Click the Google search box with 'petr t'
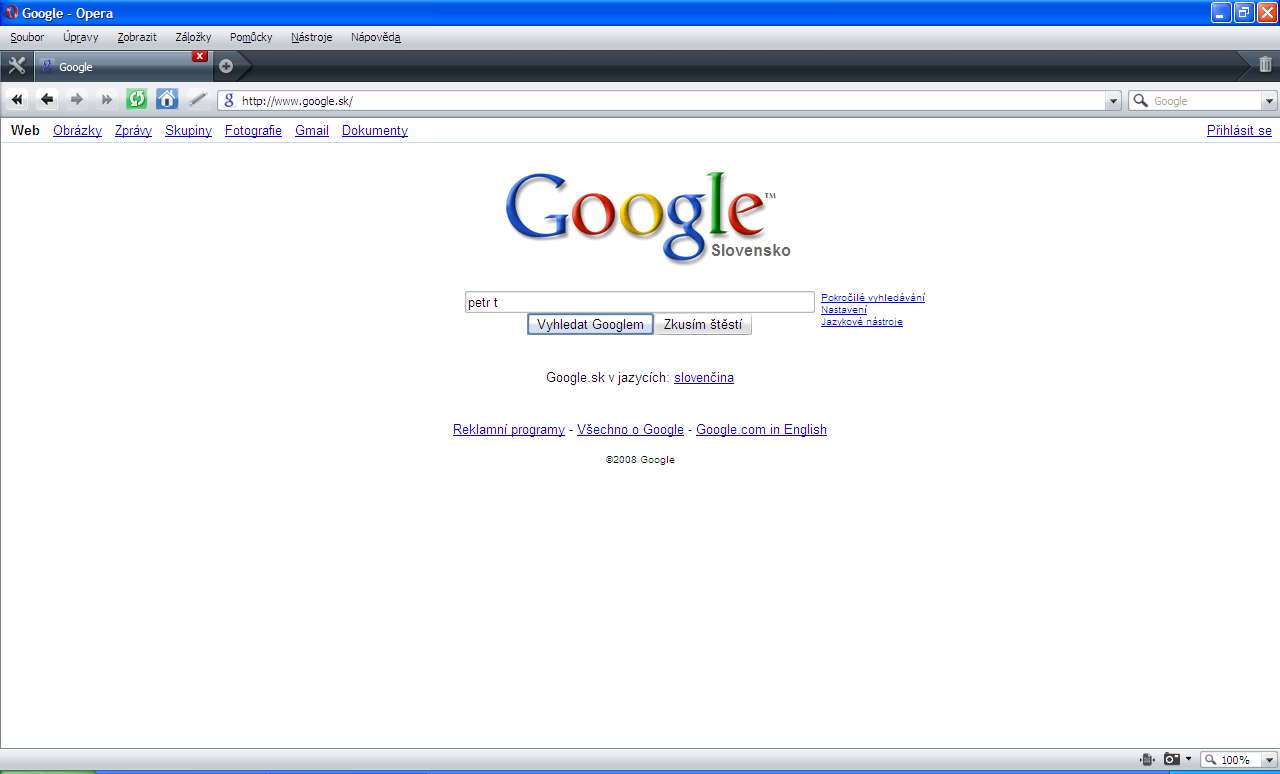 tap(640, 302)
